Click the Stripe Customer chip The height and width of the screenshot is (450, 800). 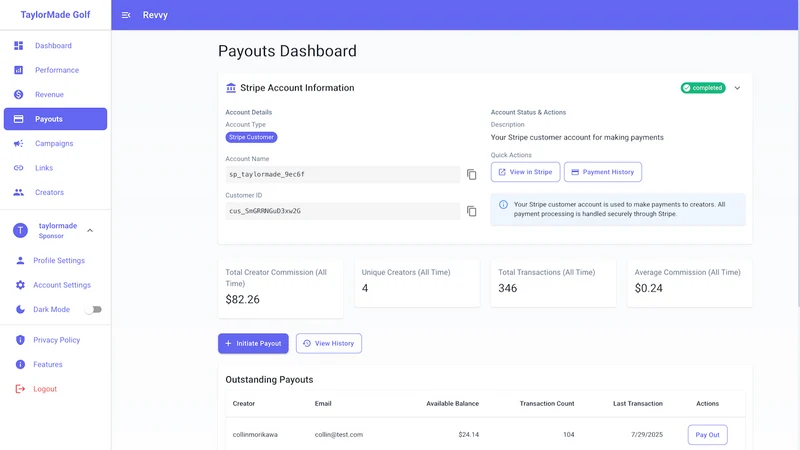click(x=251, y=137)
